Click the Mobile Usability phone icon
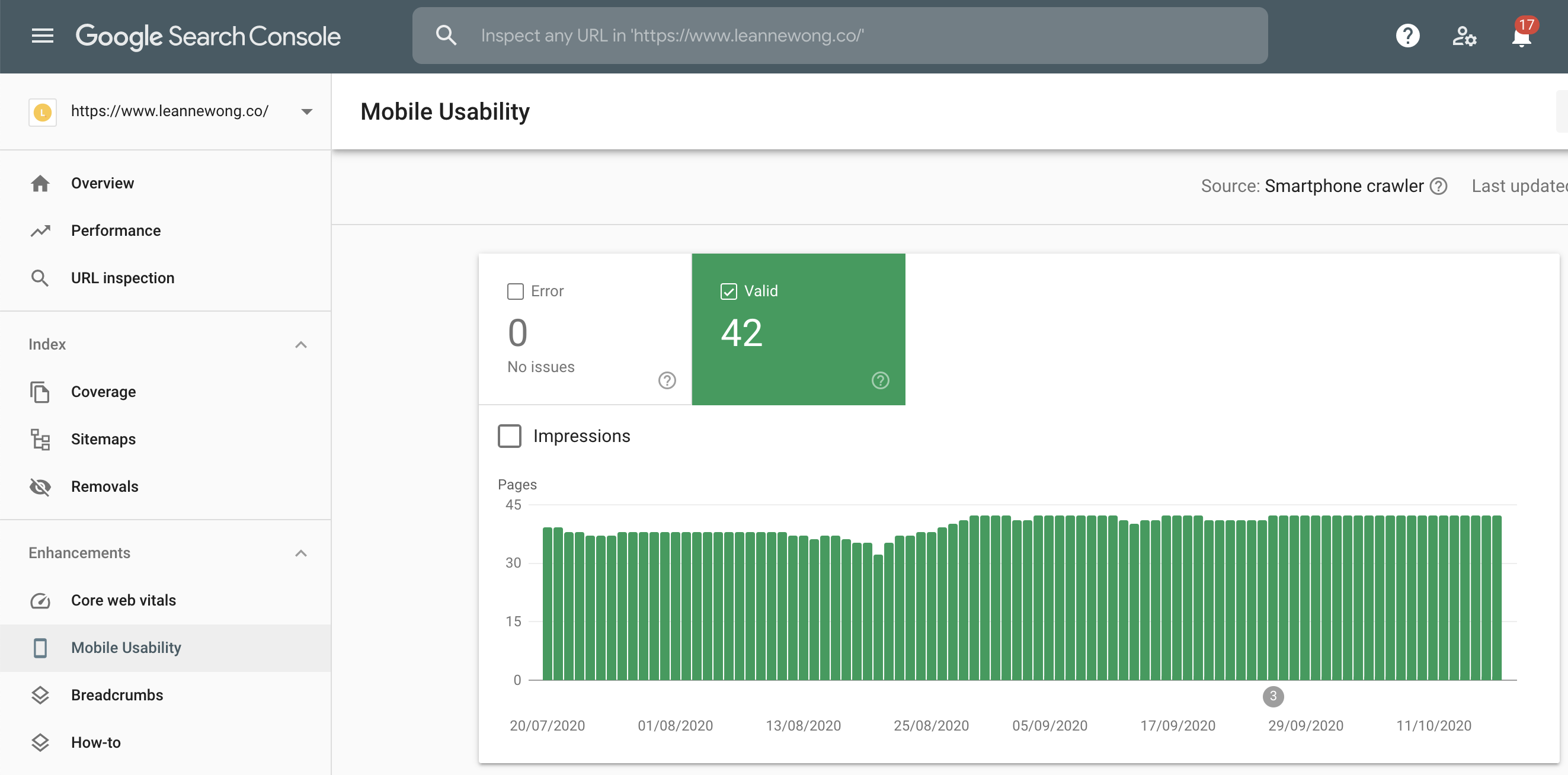The width and height of the screenshot is (1568, 775). 40,648
